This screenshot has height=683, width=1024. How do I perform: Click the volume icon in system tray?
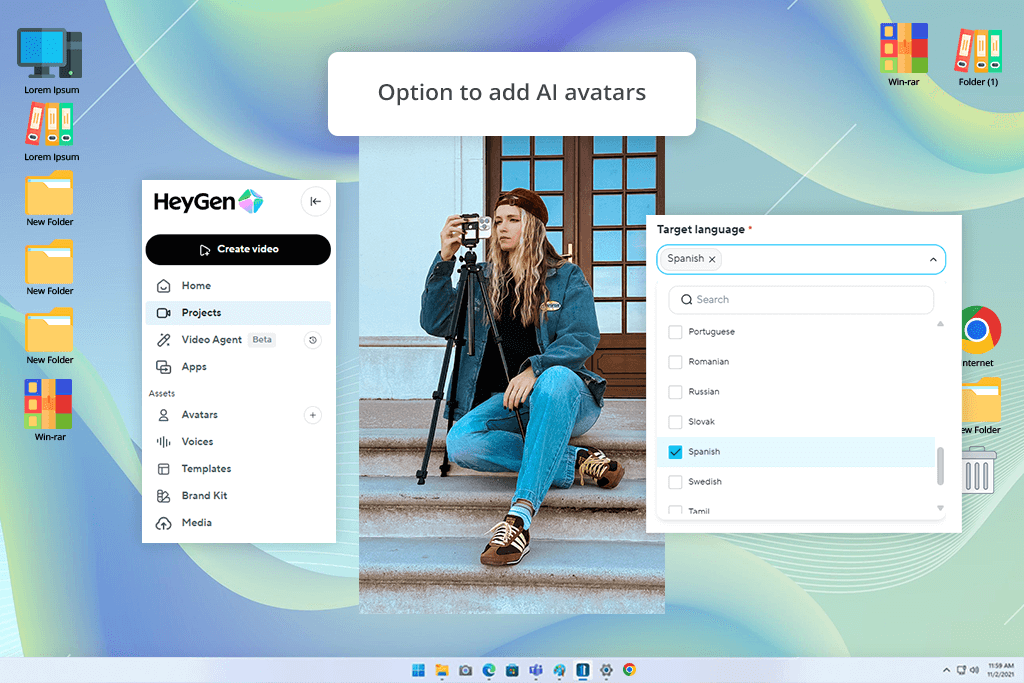974,670
